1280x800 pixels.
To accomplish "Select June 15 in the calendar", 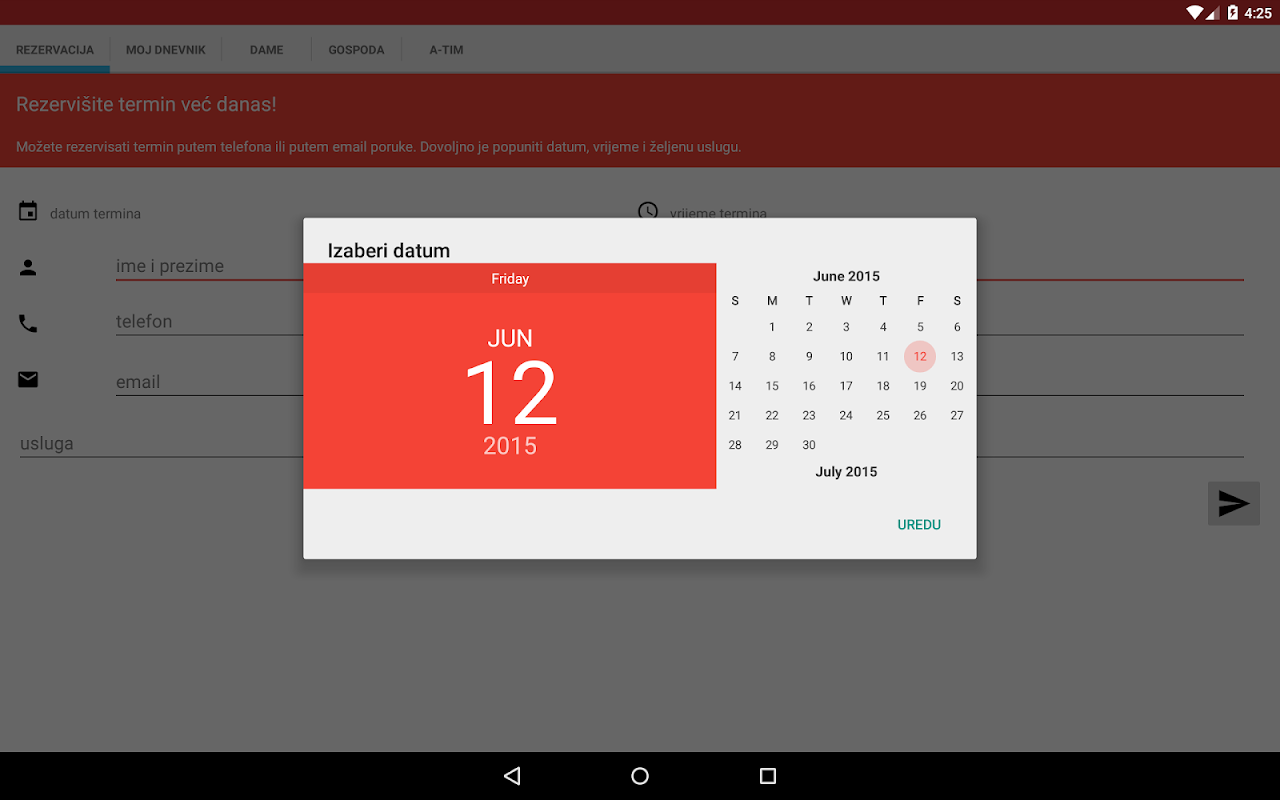I will [772, 386].
